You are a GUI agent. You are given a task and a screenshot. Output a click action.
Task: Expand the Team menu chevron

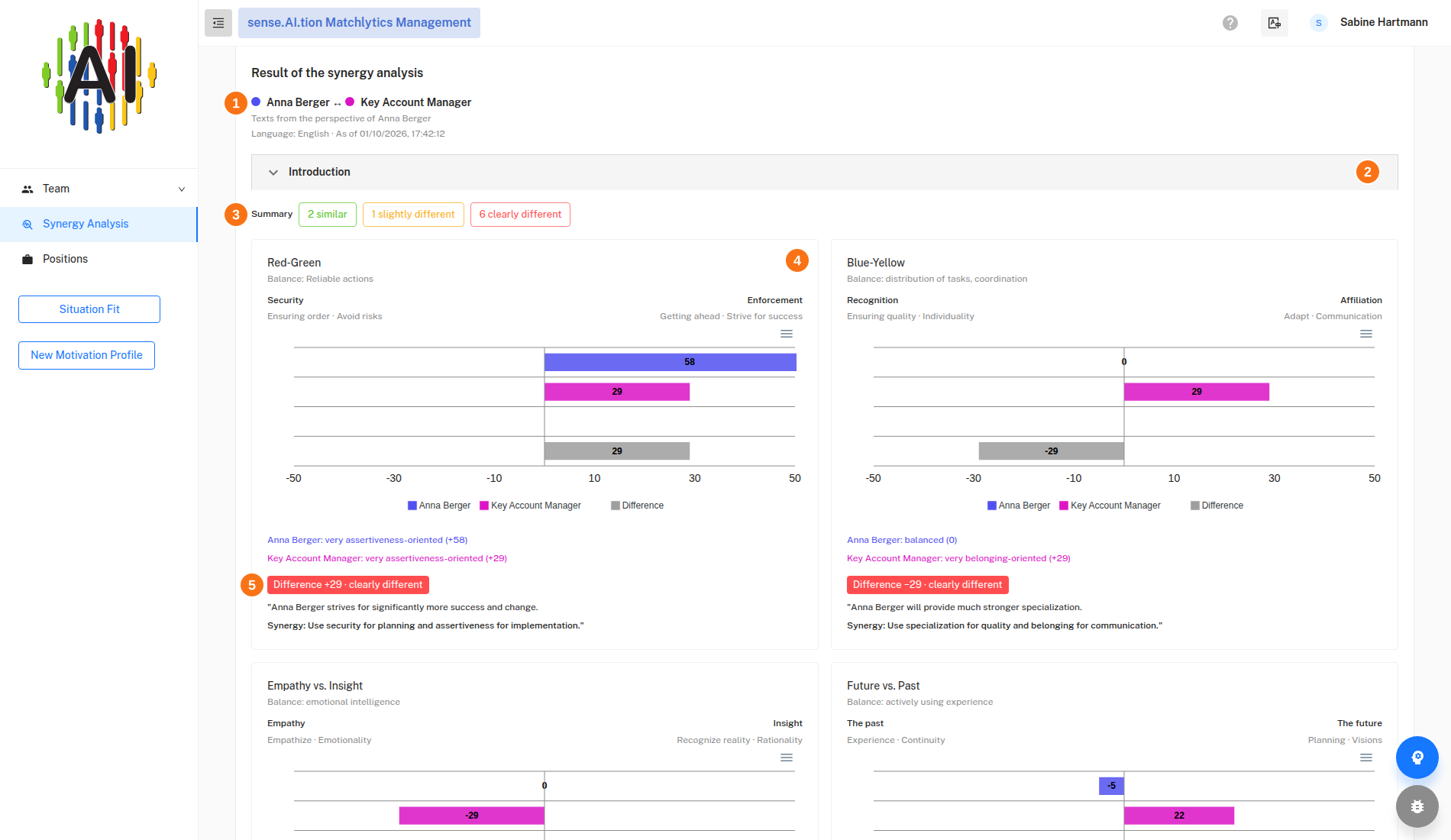point(182,189)
